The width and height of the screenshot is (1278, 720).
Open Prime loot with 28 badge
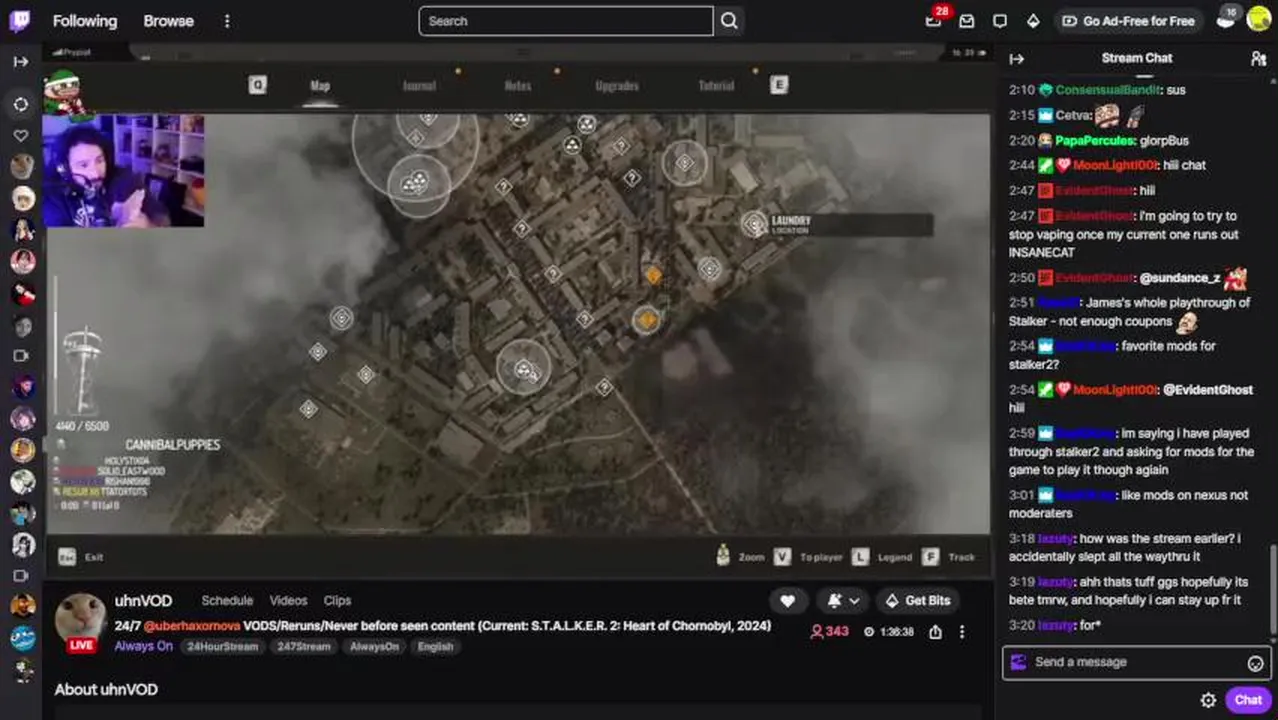[x=934, y=21]
